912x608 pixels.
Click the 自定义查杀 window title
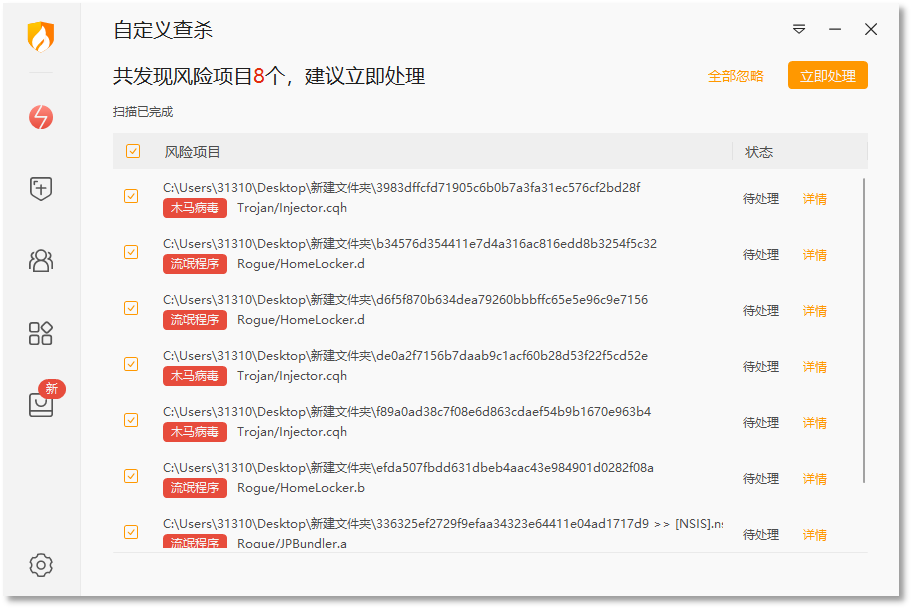tap(163, 30)
